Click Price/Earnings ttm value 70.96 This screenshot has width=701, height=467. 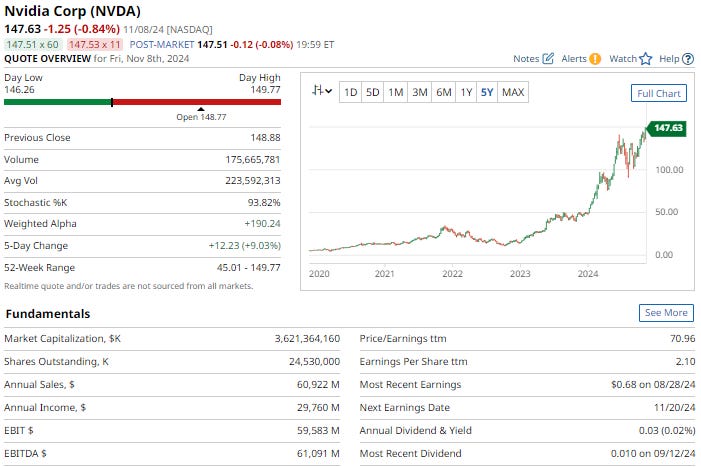pyautogui.click(x=682, y=339)
